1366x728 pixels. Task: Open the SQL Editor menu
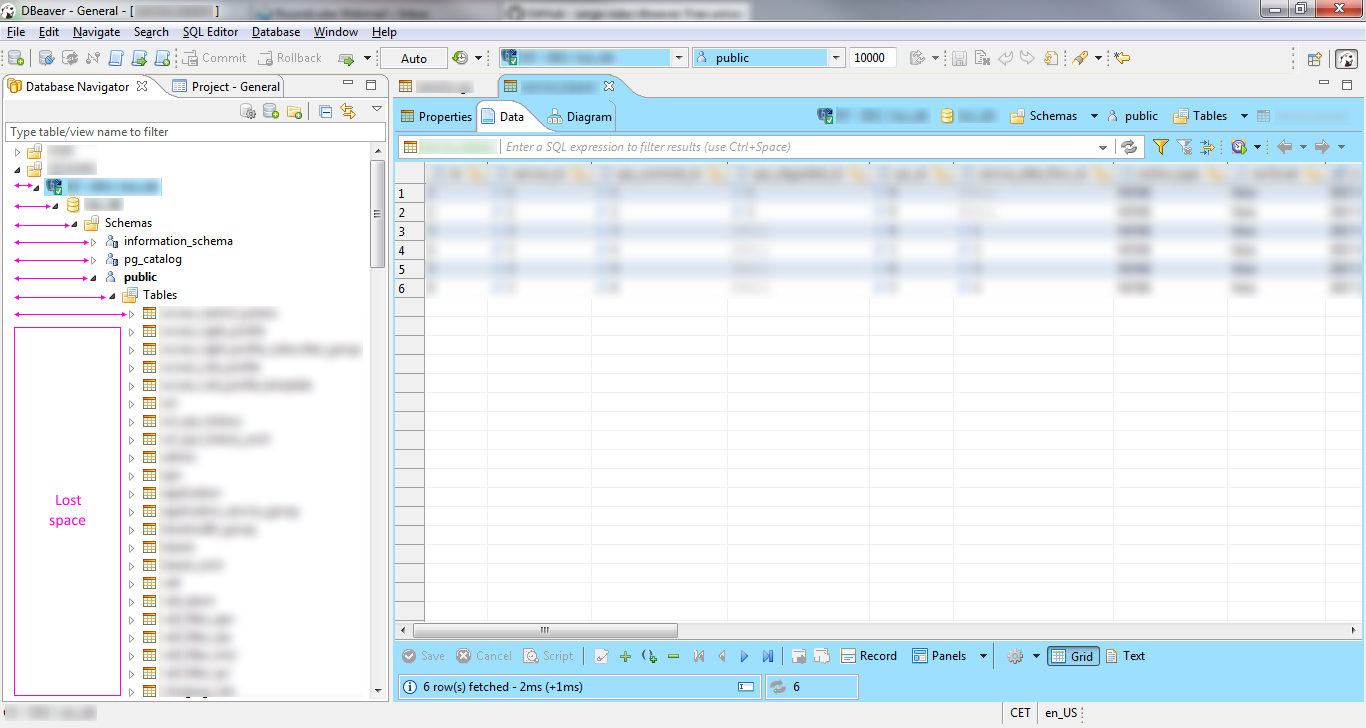pos(210,31)
